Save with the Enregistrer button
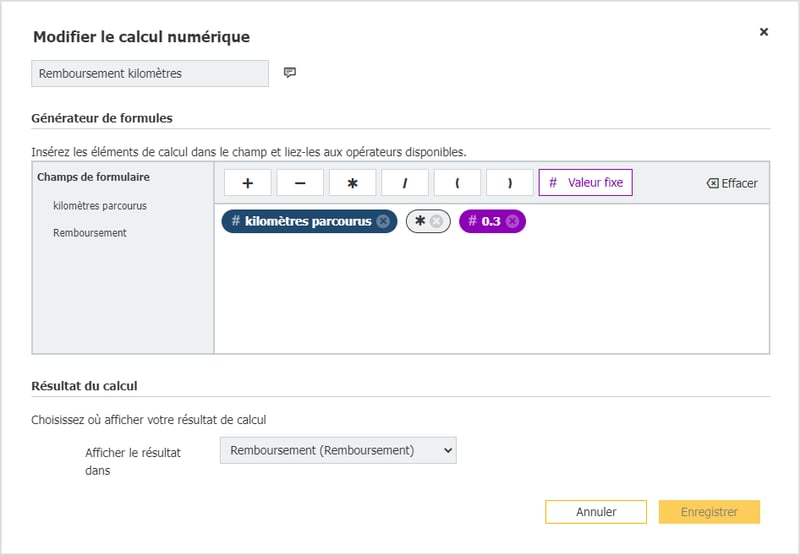Screen dimensions: 800x555 [x=709, y=512]
